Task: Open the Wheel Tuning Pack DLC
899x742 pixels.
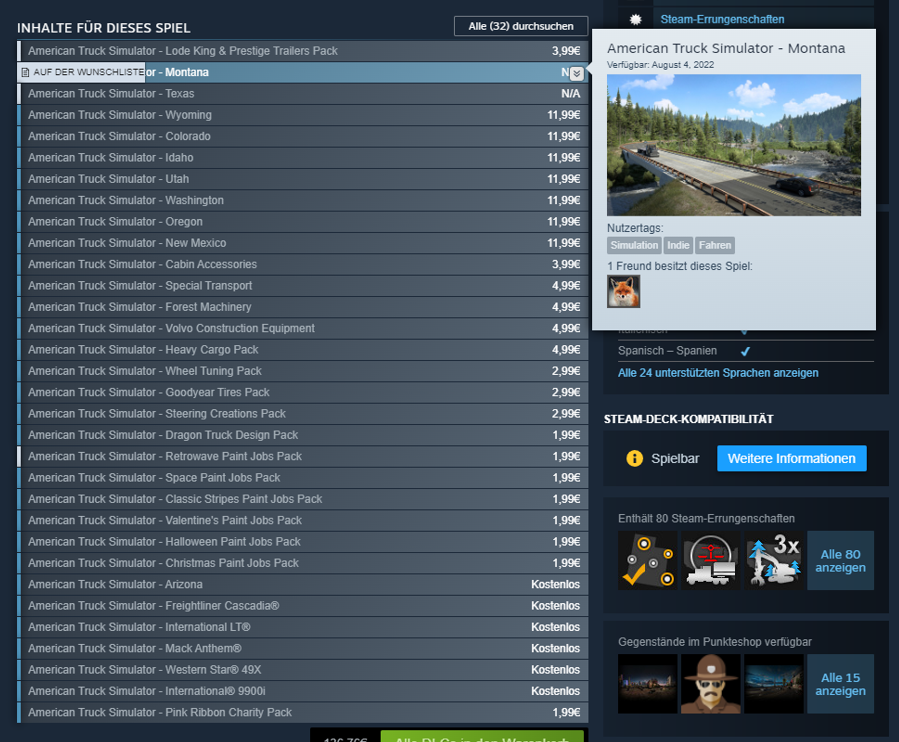Action: click(303, 371)
